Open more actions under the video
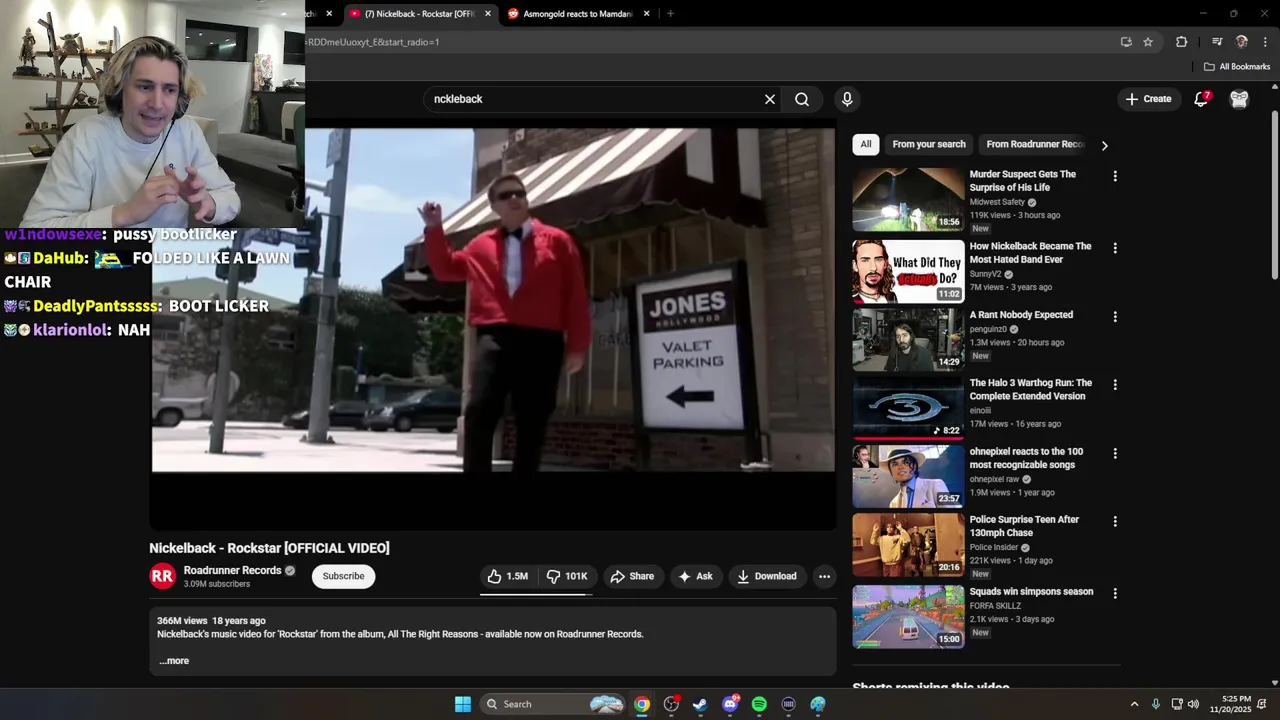The height and width of the screenshot is (720, 1280). coord(824,576)
